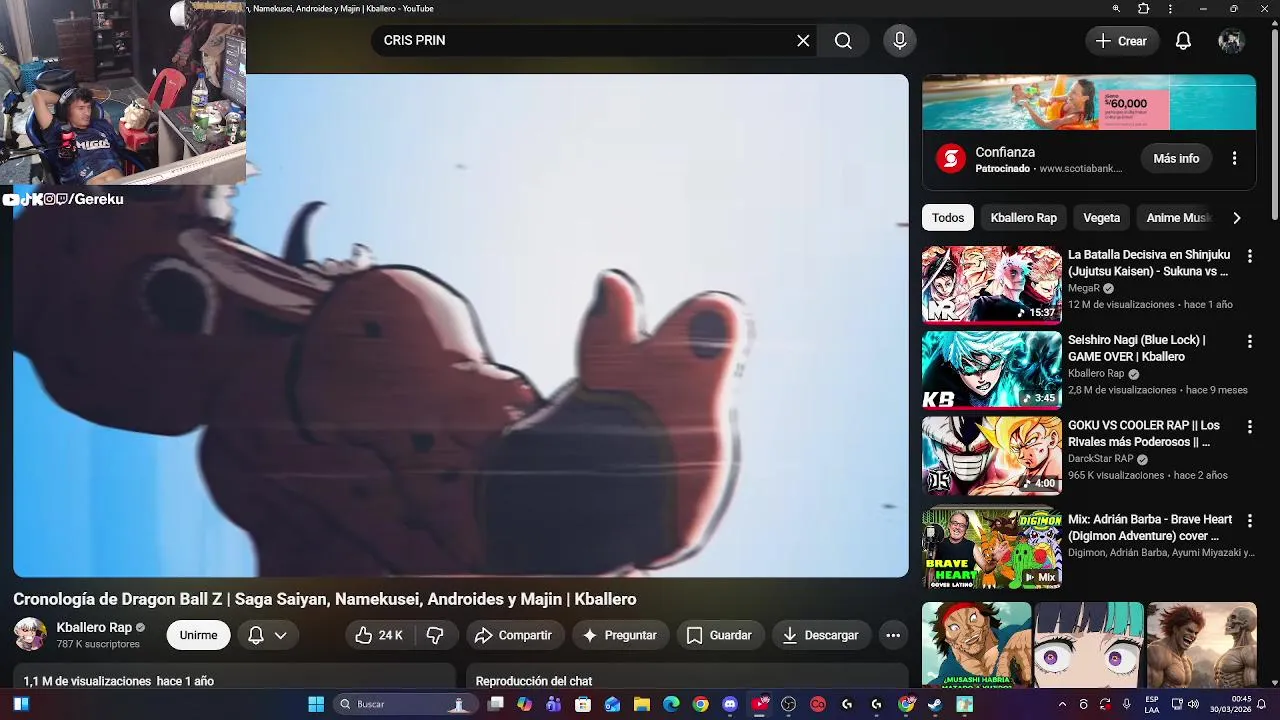Open the Kballero Rap channel name link

[x=94, y=627]
